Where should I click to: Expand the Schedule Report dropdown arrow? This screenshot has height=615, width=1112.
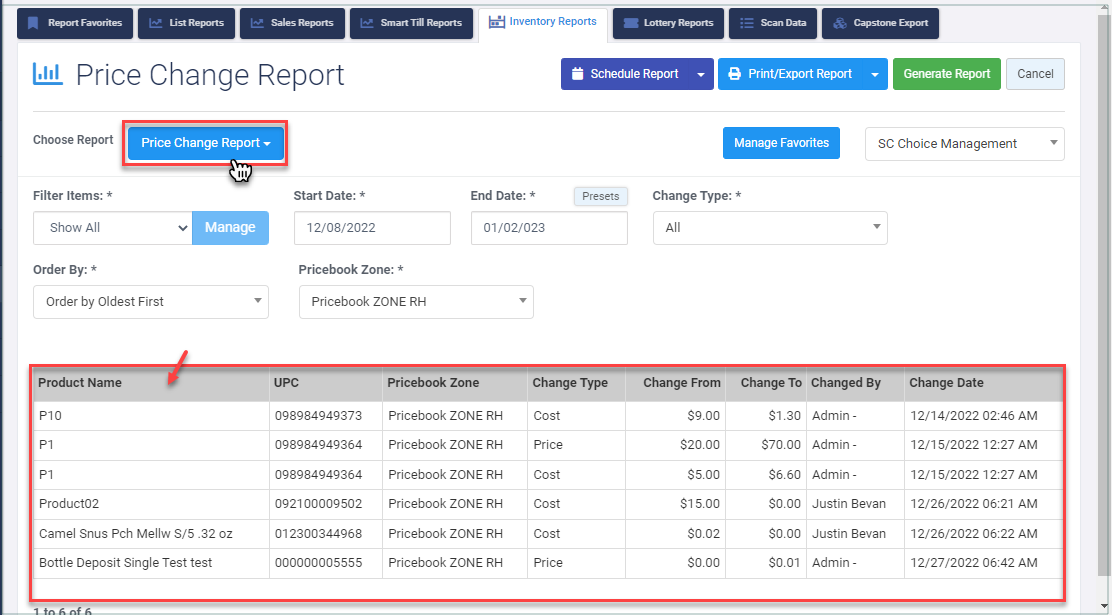coord(701,74)
